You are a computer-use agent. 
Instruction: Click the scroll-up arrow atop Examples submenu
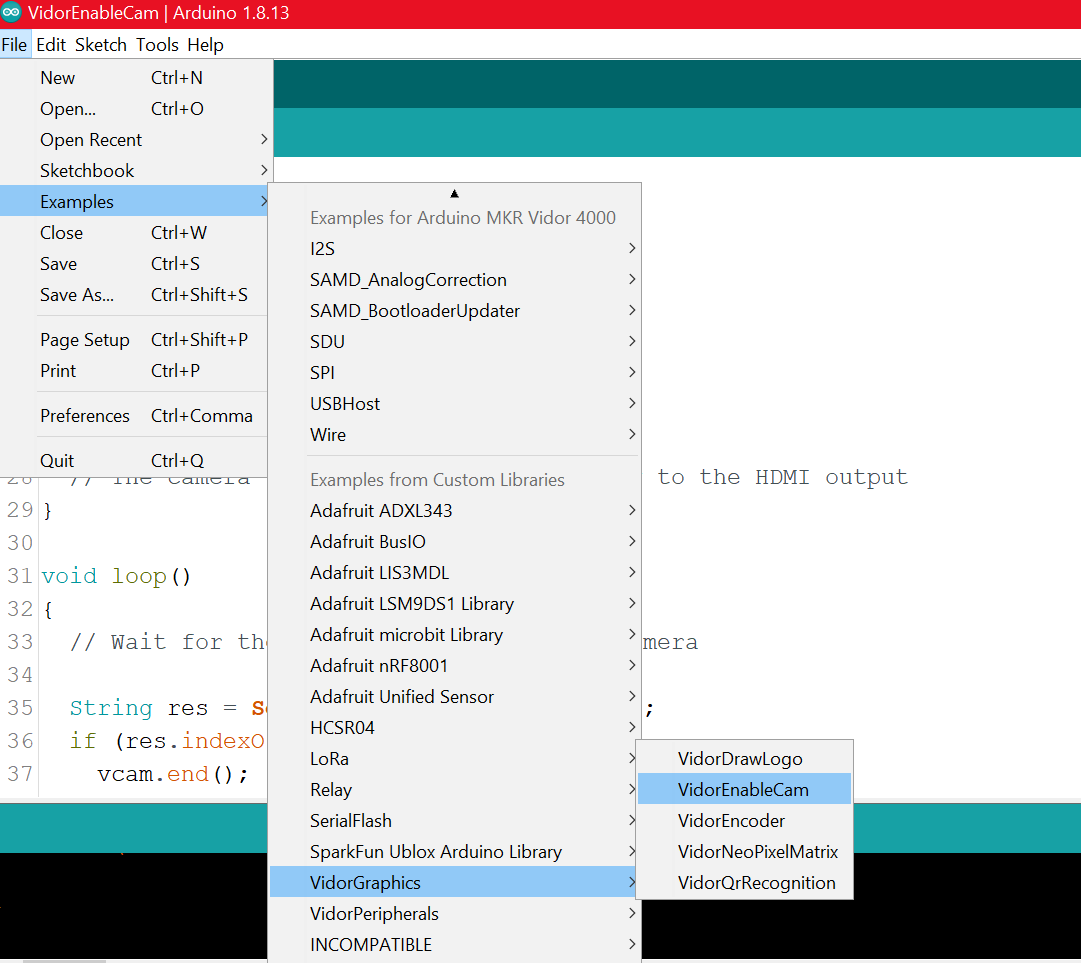(x=454, y=194)
